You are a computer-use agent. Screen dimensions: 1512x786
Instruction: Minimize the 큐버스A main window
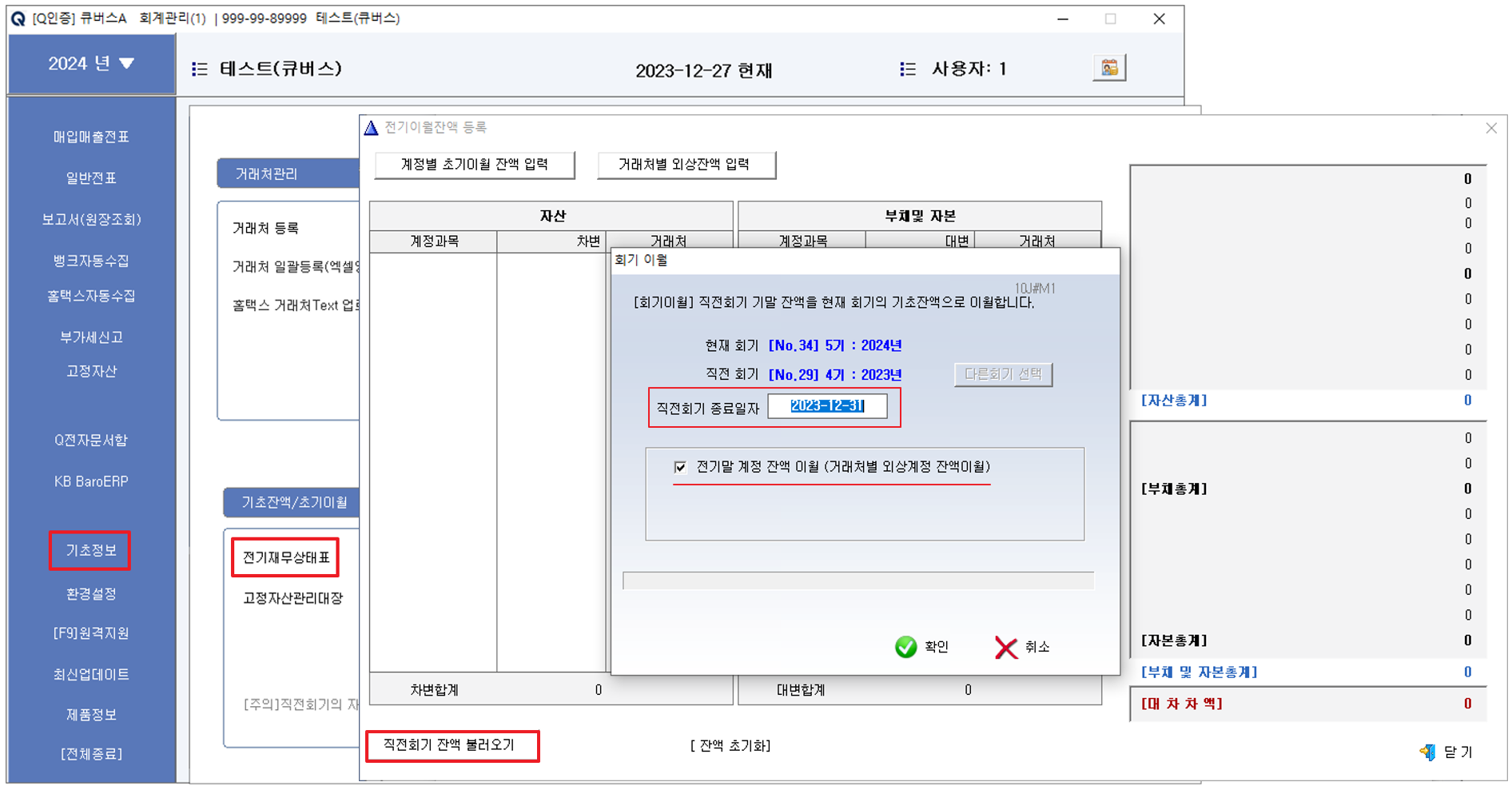pos(1063,18)
